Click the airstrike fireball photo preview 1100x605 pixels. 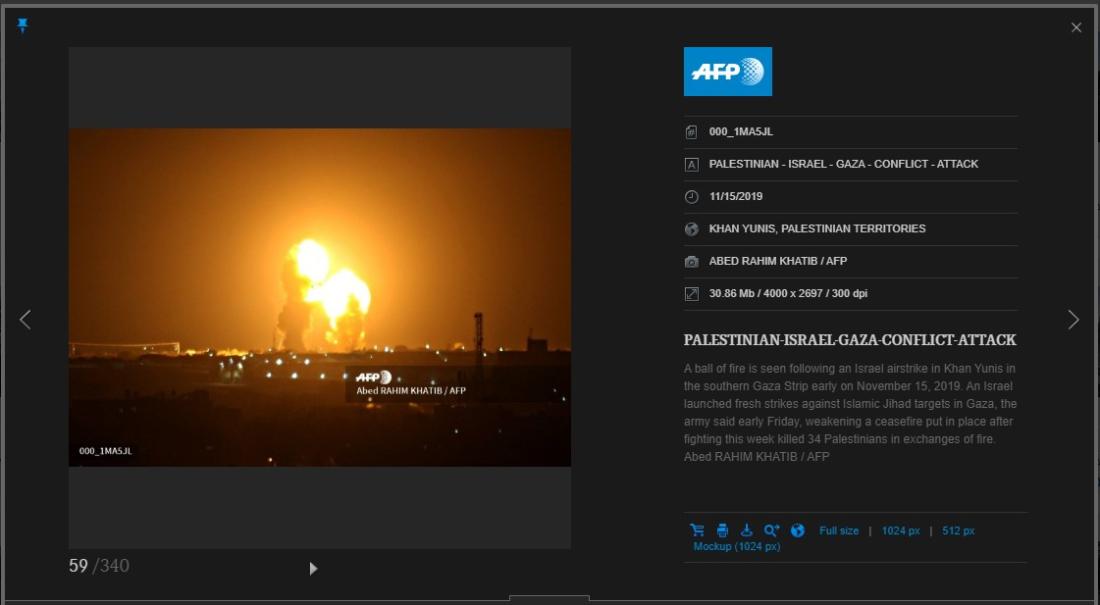319,297
